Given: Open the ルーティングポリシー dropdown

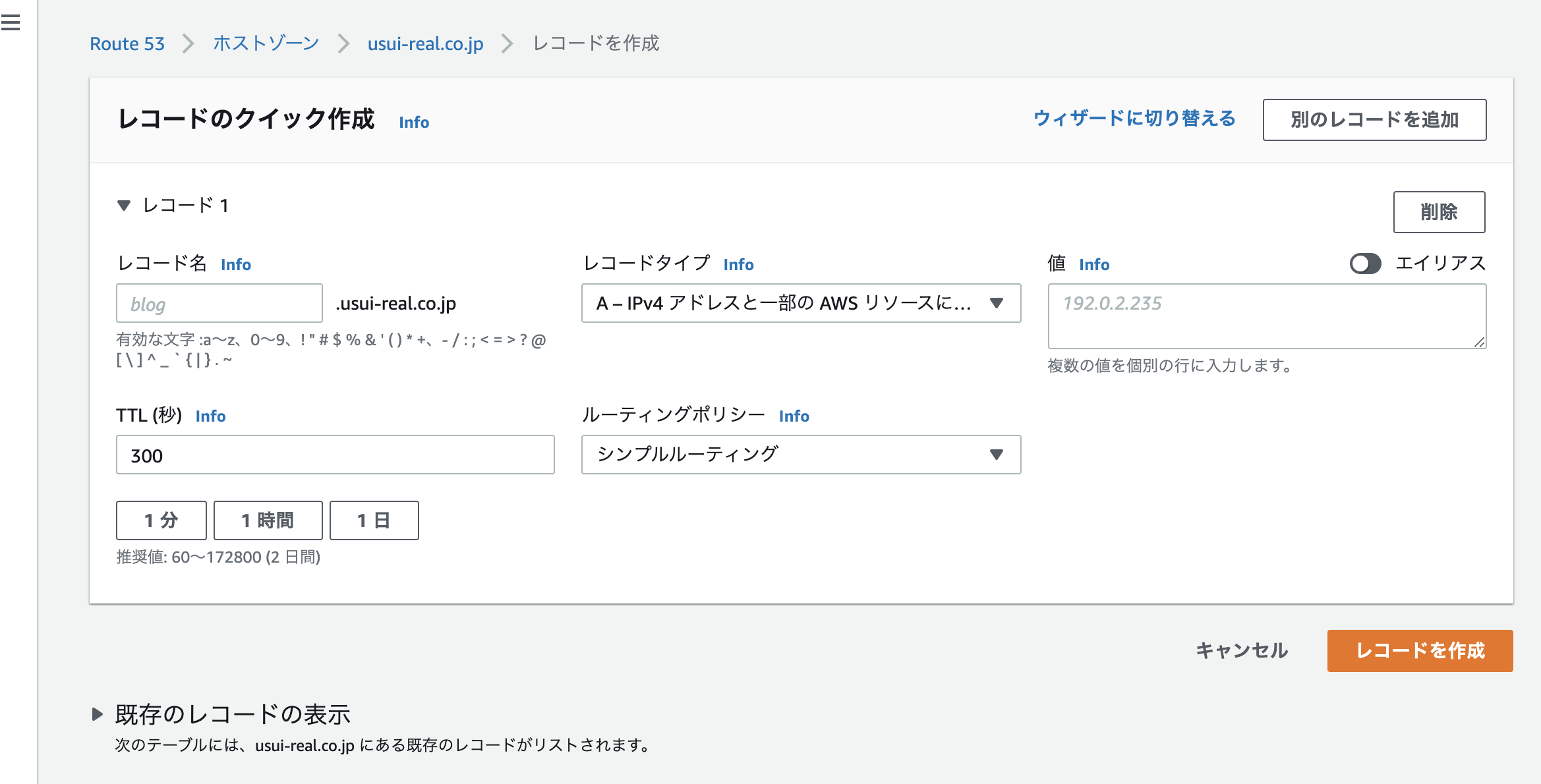Looking at the screenshot, I should point(800,455).
